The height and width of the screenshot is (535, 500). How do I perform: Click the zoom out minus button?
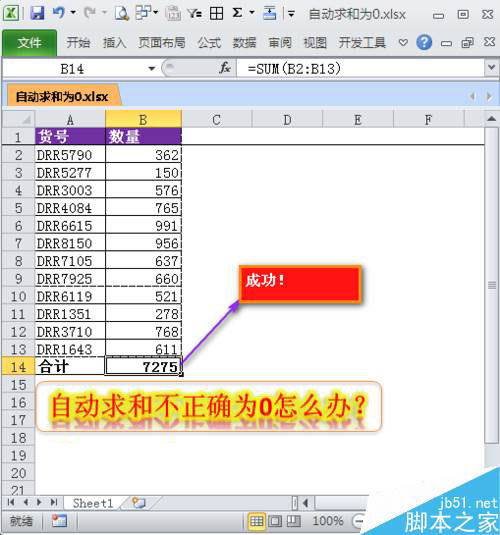point(358,521)
